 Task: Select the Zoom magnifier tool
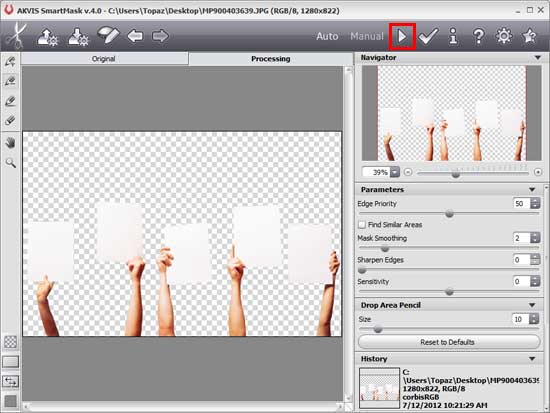11,162
